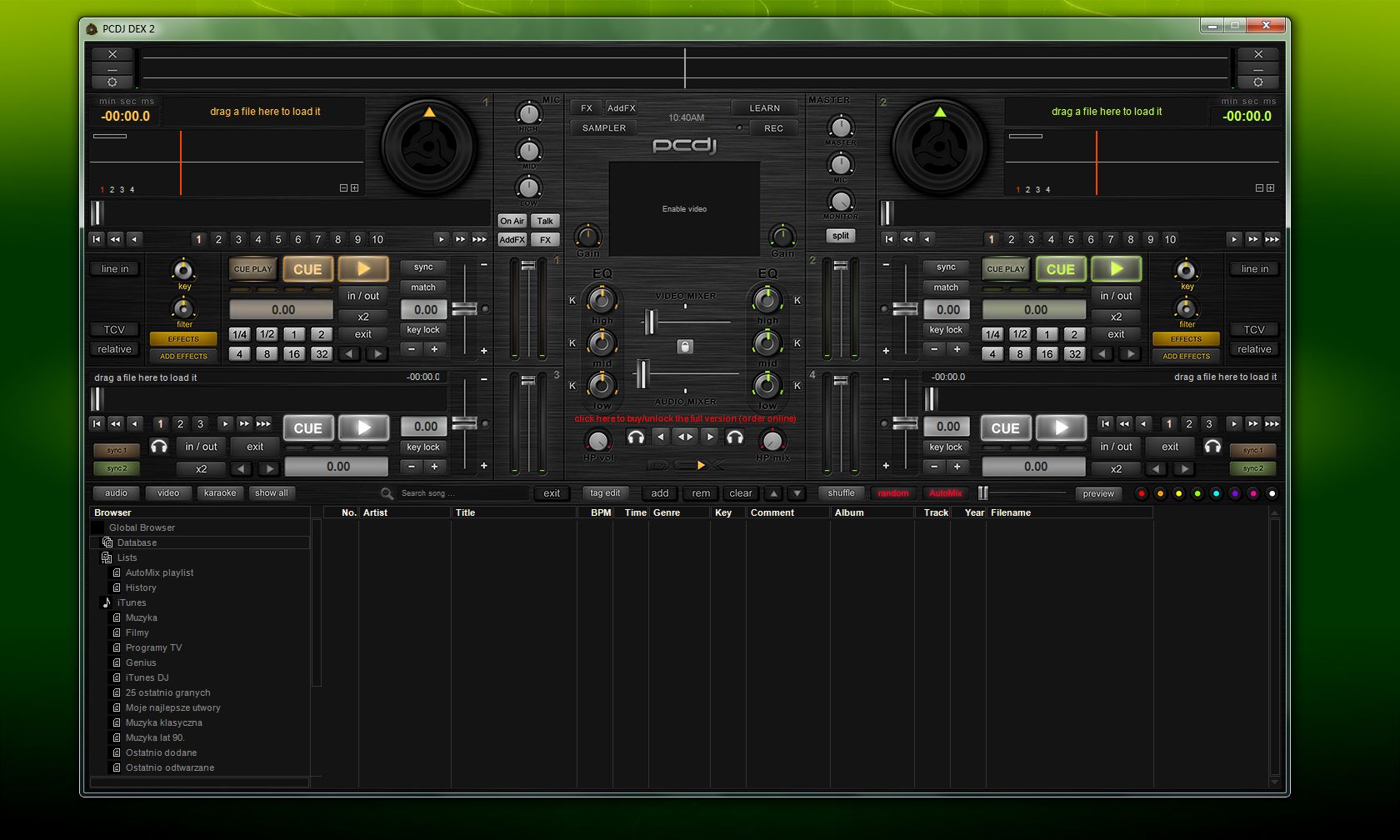The height and width of the screenshot is (840, 1400).
Task: Click the center crossfader double-arrow button
Action: click(x=685, y=437)
